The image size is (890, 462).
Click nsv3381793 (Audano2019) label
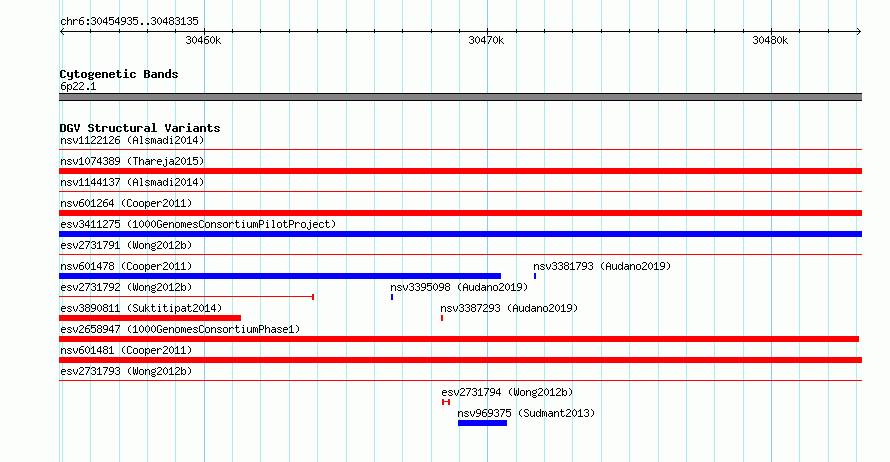[x=602, y=266]
